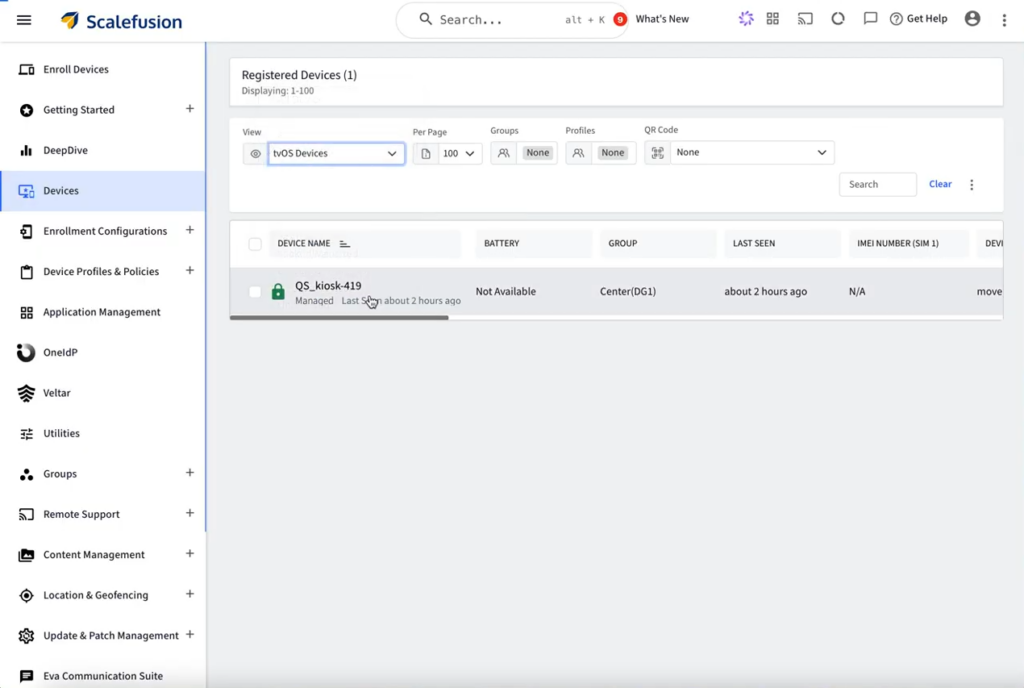Click the cast screen icon in header
Viewport: 1024px width, 688px height.
click(x=805, y=19)
